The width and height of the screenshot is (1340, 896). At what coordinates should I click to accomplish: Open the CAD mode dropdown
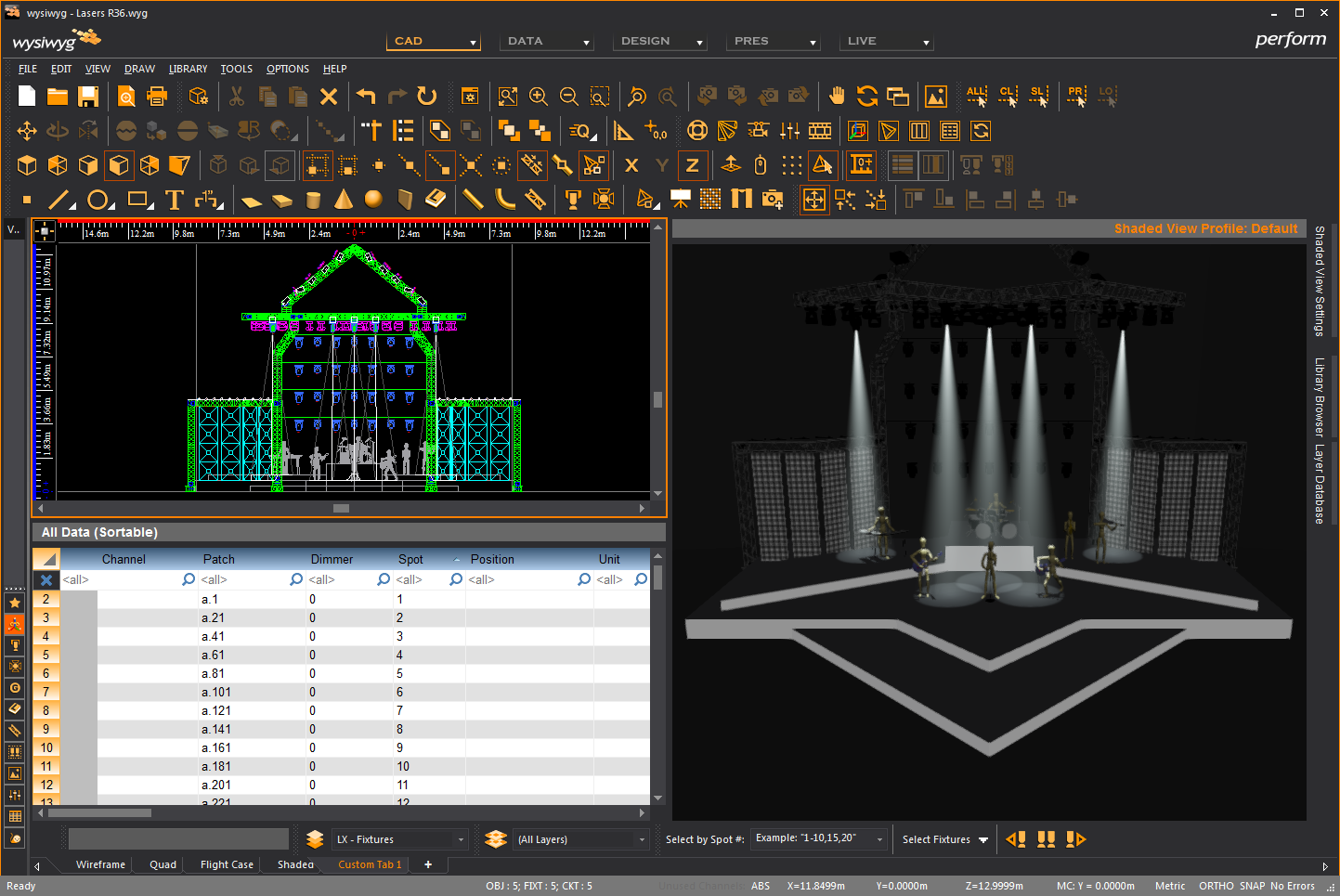pos(434,42)
